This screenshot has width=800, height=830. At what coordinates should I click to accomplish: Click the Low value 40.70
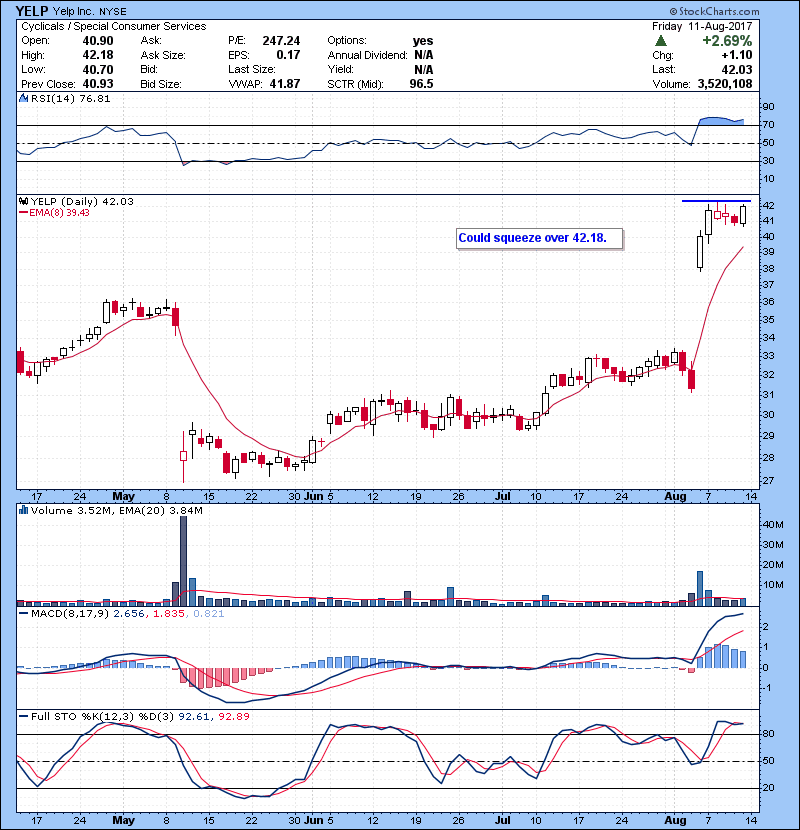(x=98, y=69)
